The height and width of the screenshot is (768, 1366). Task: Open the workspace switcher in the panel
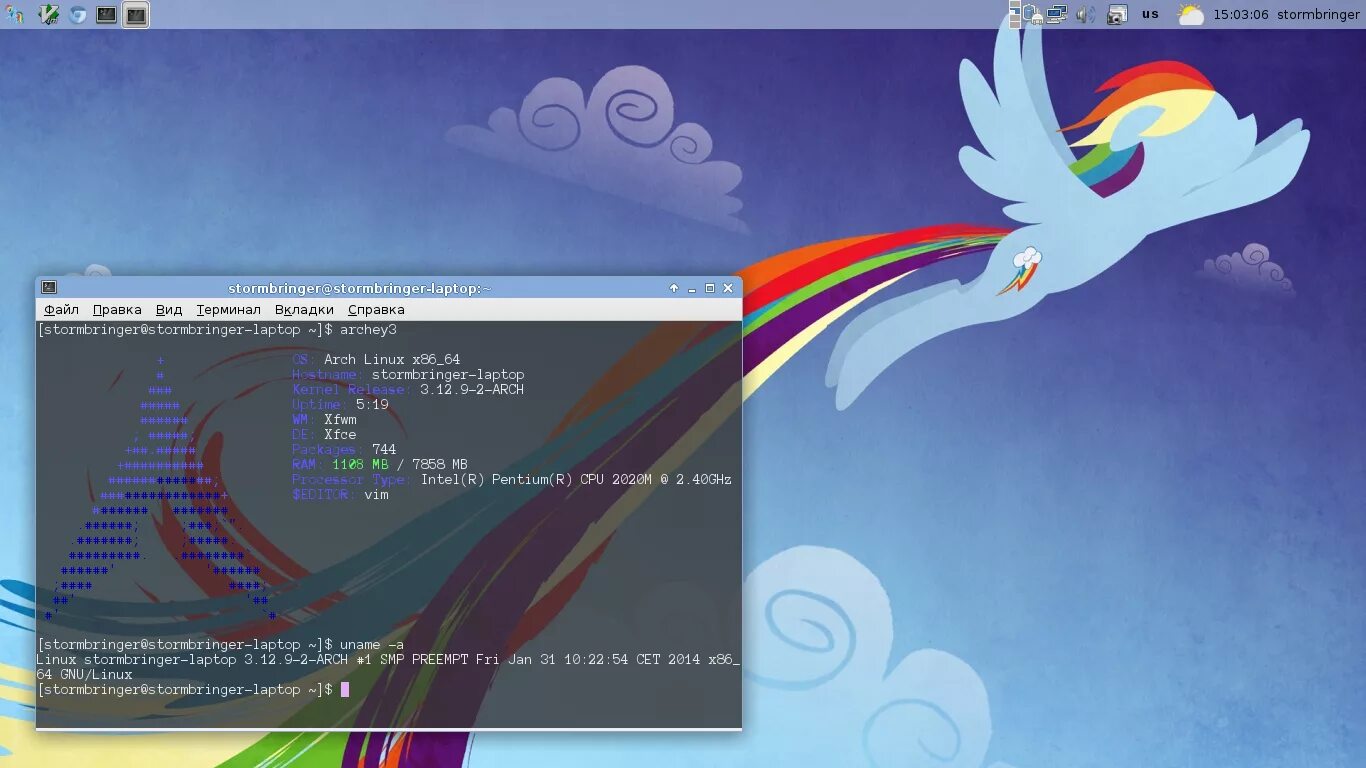pyautogui.click(x=1015, y=14)
